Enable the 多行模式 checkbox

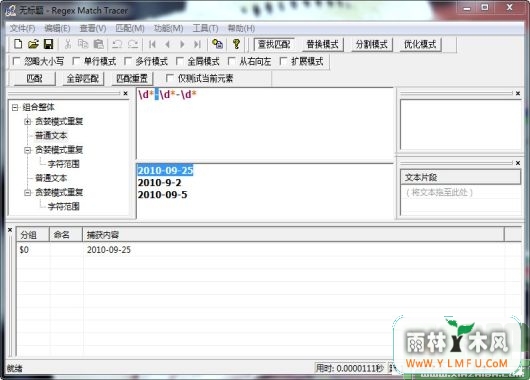[x=128, y=61]
